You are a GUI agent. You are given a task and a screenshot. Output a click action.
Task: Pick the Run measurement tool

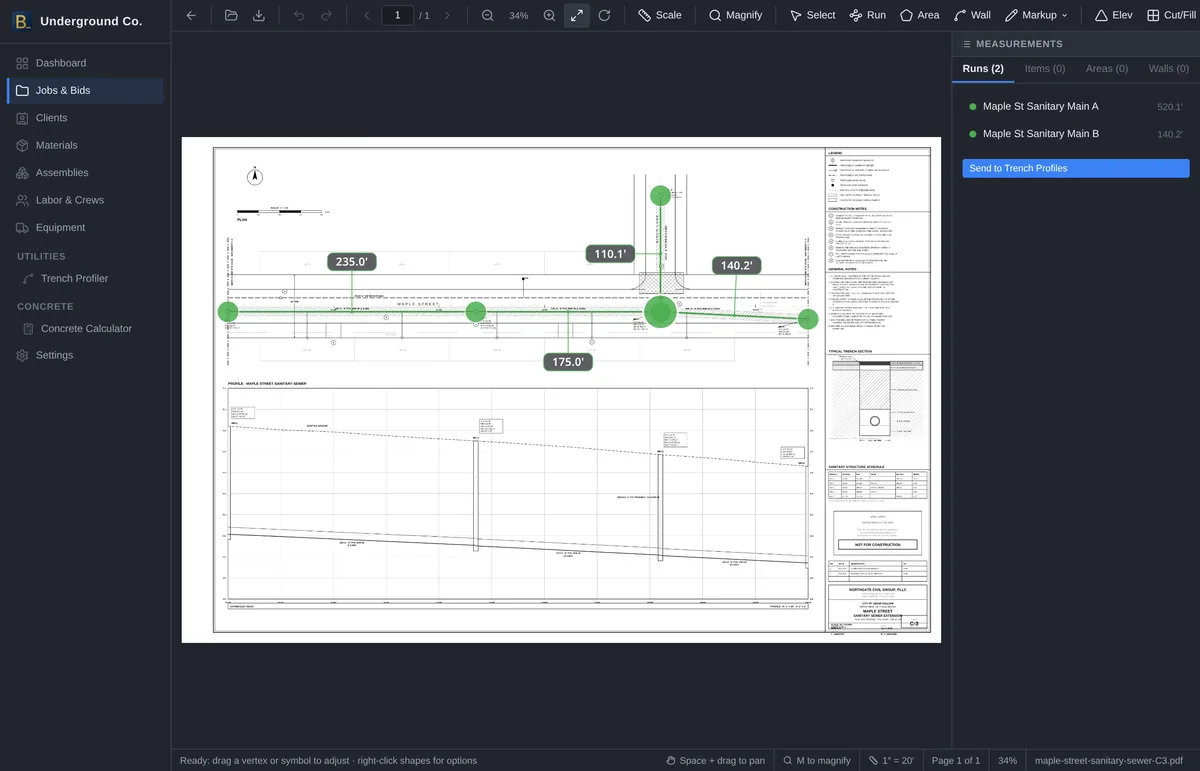click(x=867, y=15)
